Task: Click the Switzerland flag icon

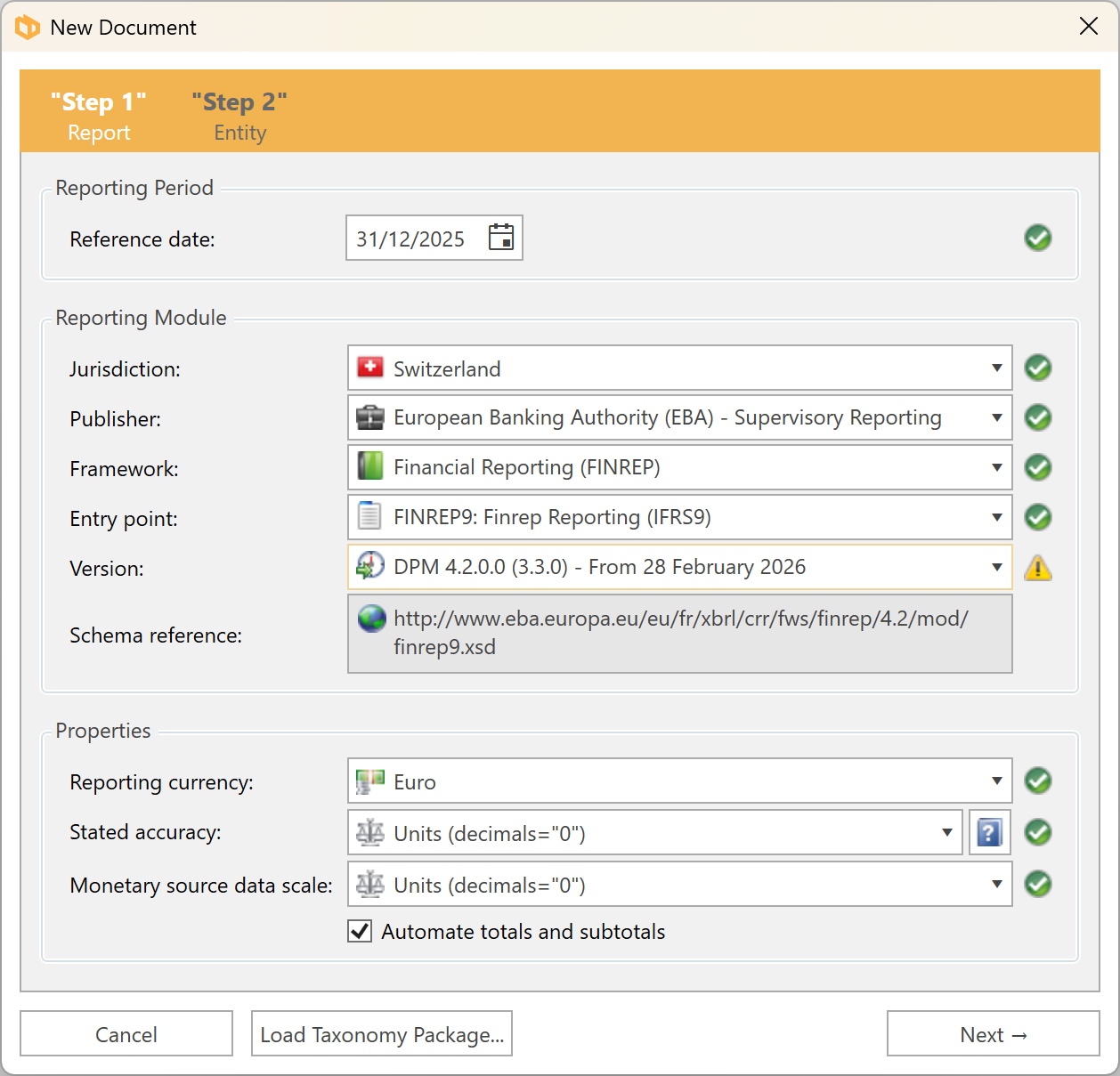Action: [370, 368]
